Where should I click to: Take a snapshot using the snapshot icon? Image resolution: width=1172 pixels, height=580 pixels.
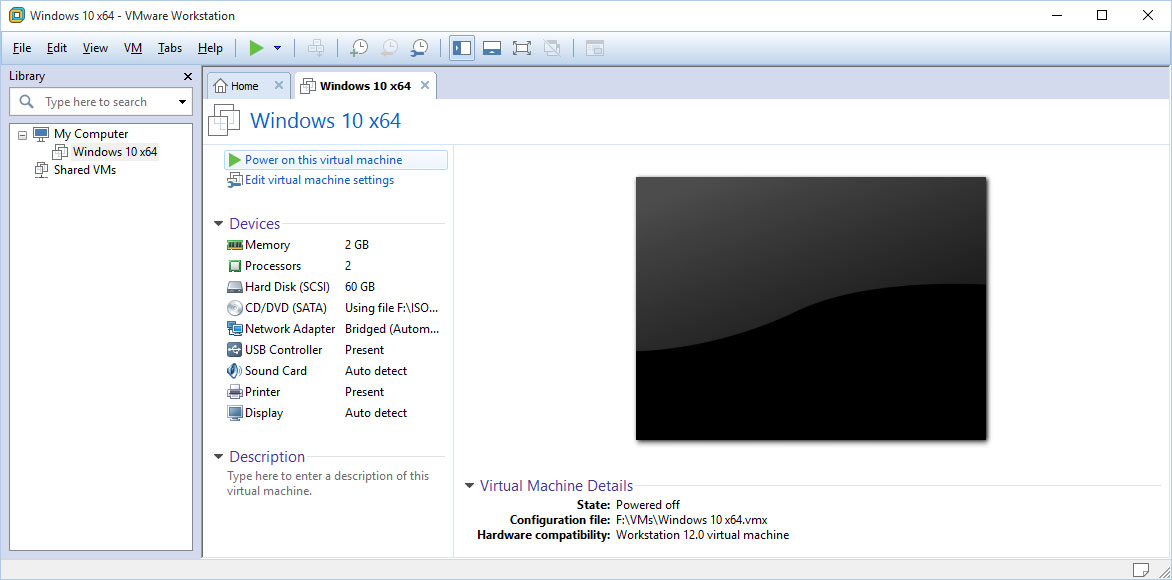[359, 47]
